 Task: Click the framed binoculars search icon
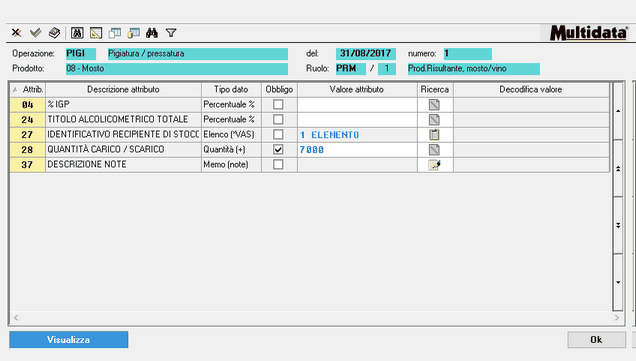coord(77,33)
